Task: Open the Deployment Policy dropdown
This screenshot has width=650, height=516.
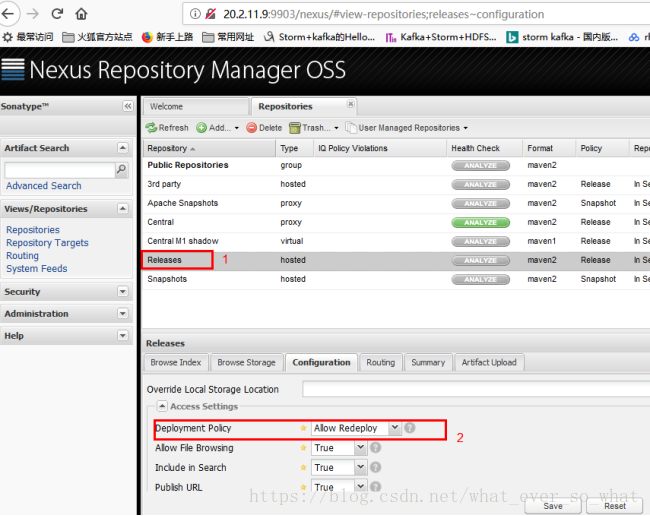Action: pos(395,428)
